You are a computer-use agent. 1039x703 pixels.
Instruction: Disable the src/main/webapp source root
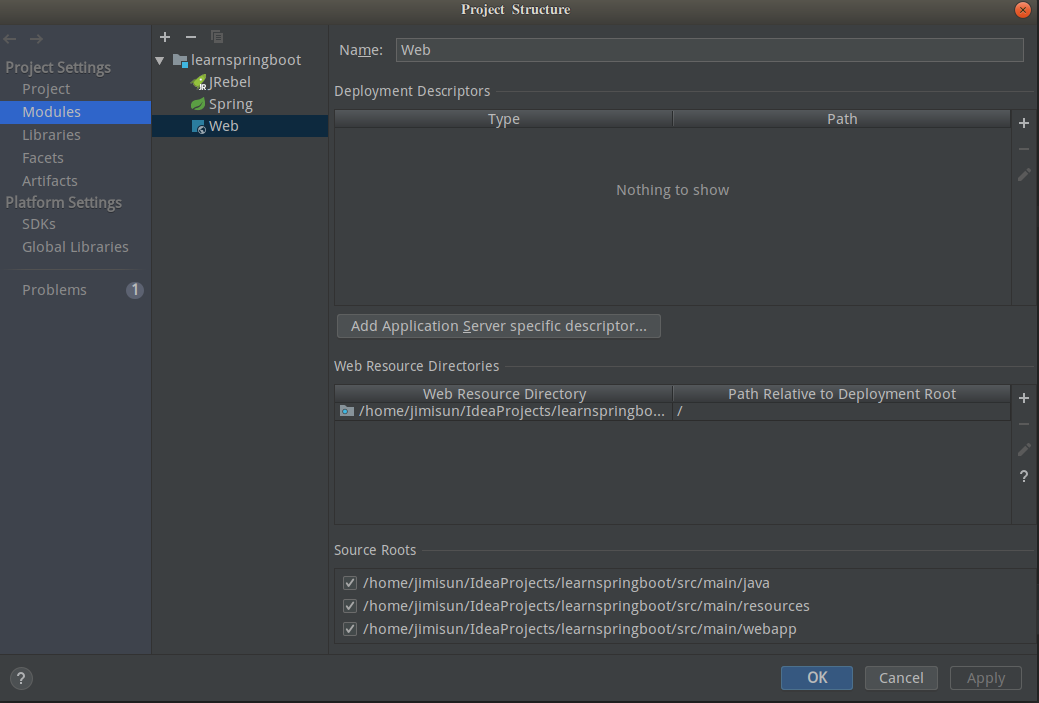[350, 629]
